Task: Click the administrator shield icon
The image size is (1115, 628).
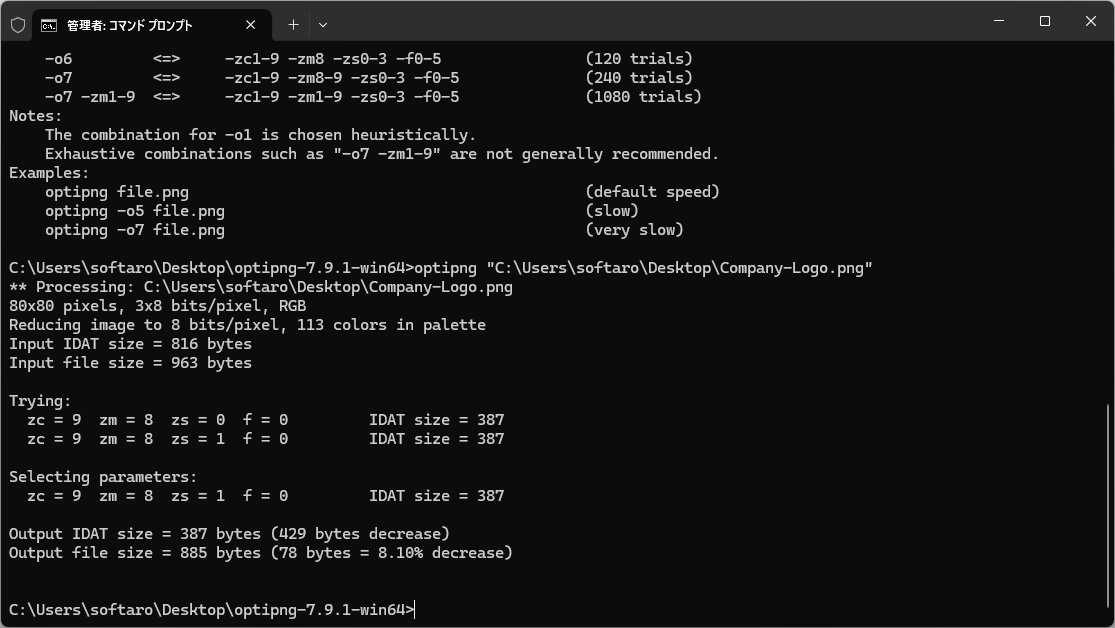Action: click(x=18, y=25)
